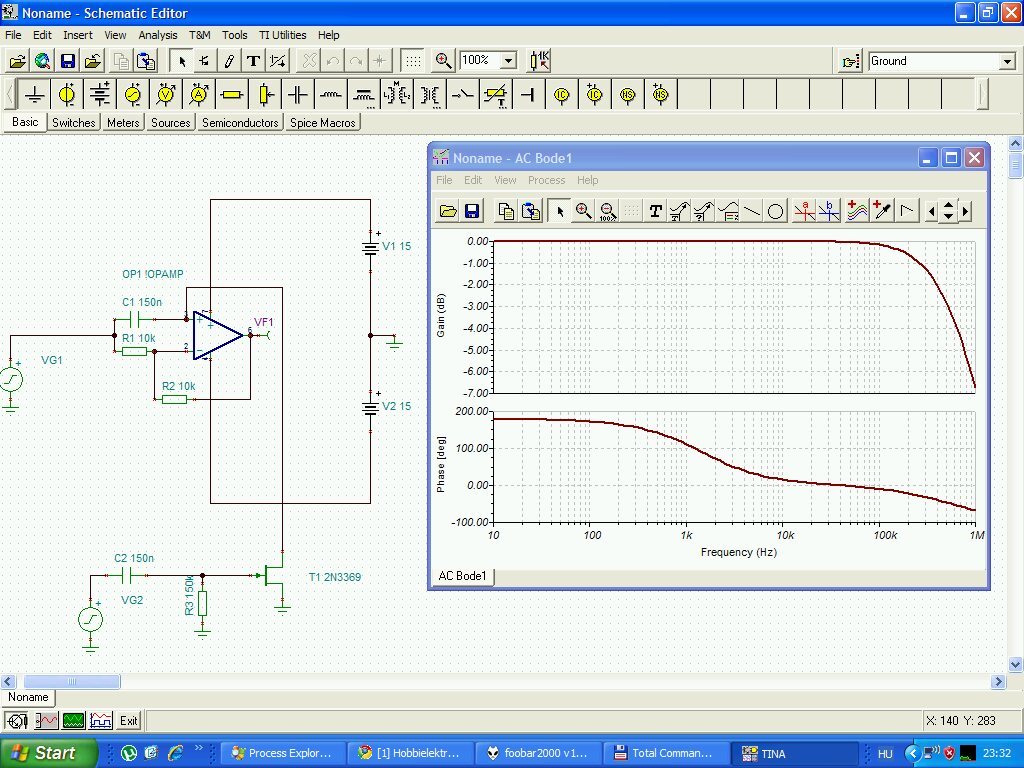
Task: Click the horizontal scrollbar thumb
Action: click(x=72, y=682)
